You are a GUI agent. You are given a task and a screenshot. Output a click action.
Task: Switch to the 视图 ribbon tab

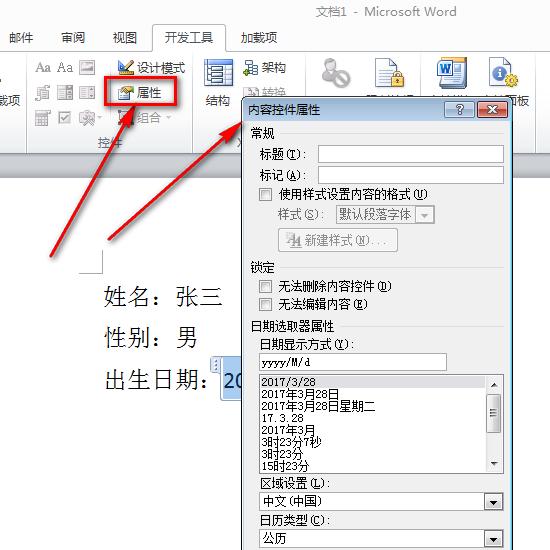[x=124, y=37]
